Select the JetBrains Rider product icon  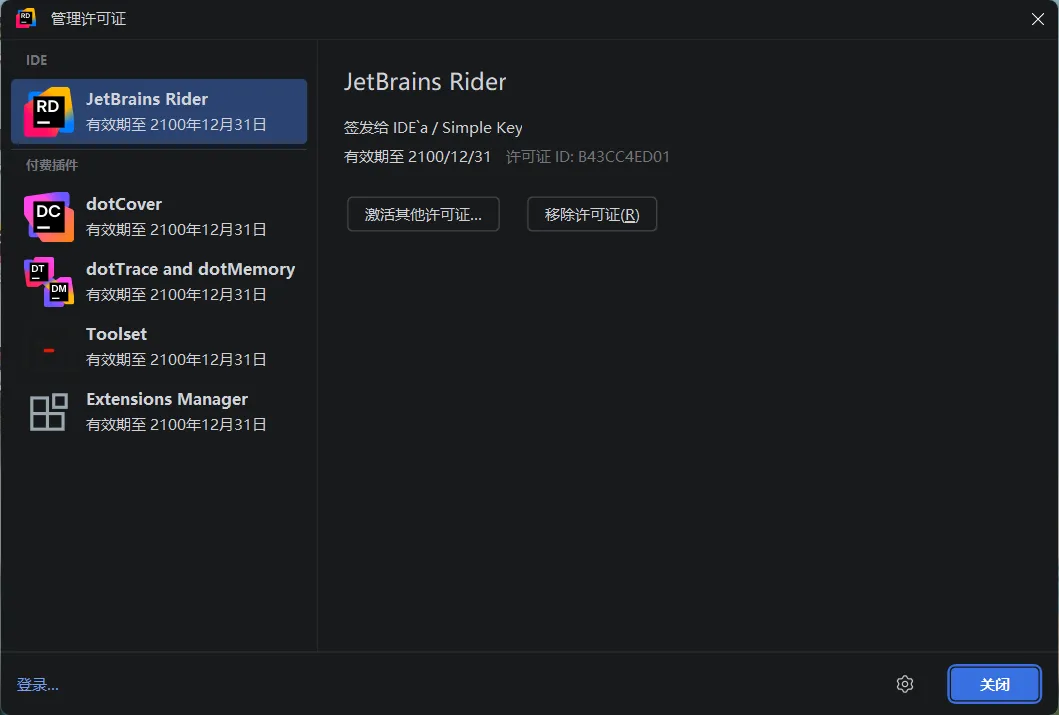(48, 112)
